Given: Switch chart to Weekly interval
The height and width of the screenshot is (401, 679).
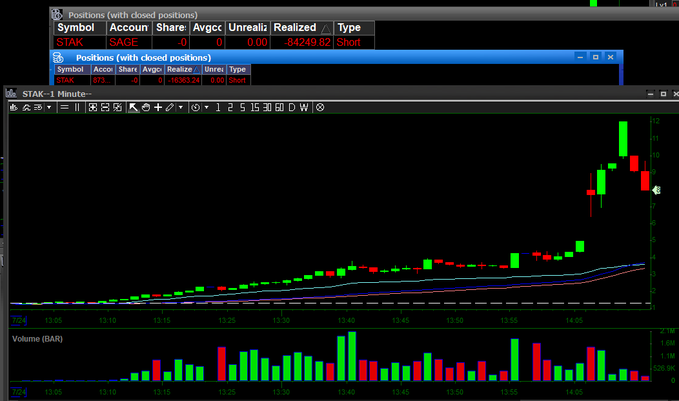Looking at the screenshot, I should click(304, 107).
